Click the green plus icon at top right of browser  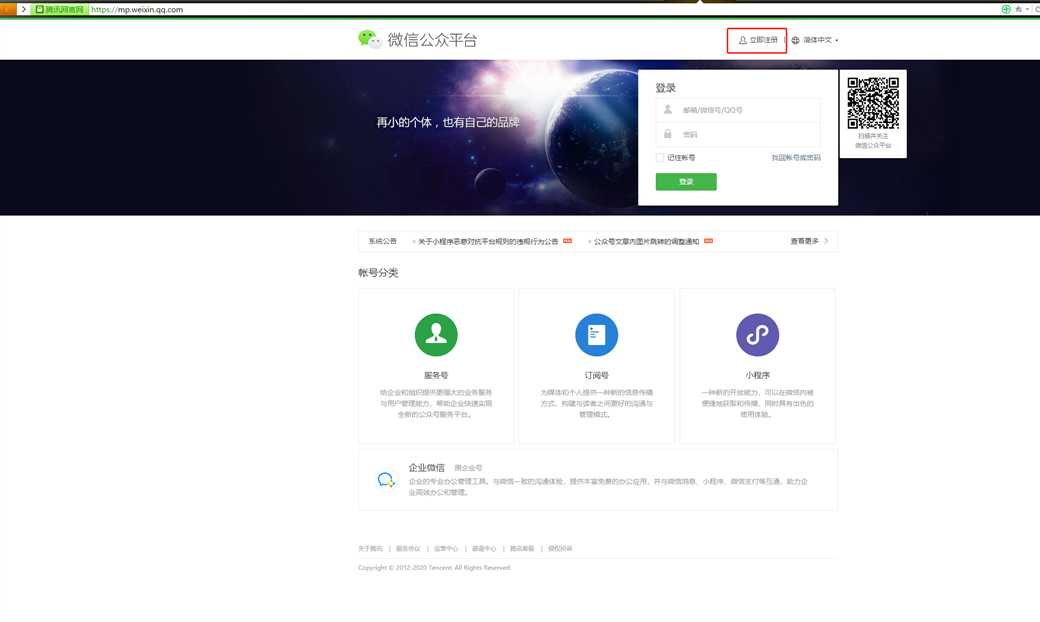click(1006, 9)
